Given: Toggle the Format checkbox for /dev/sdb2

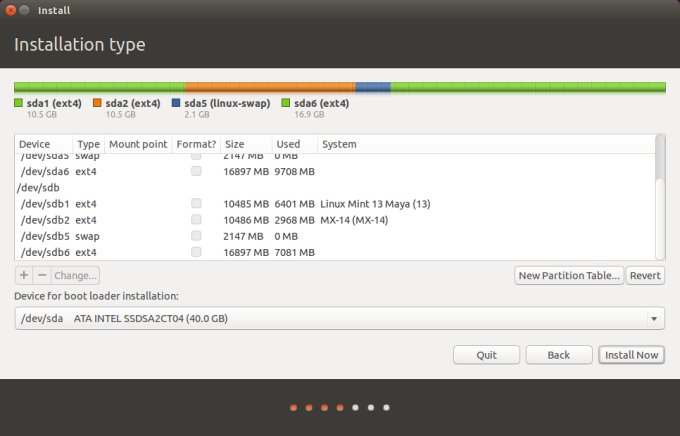Looking at the screenshot, I should (197, 220).
